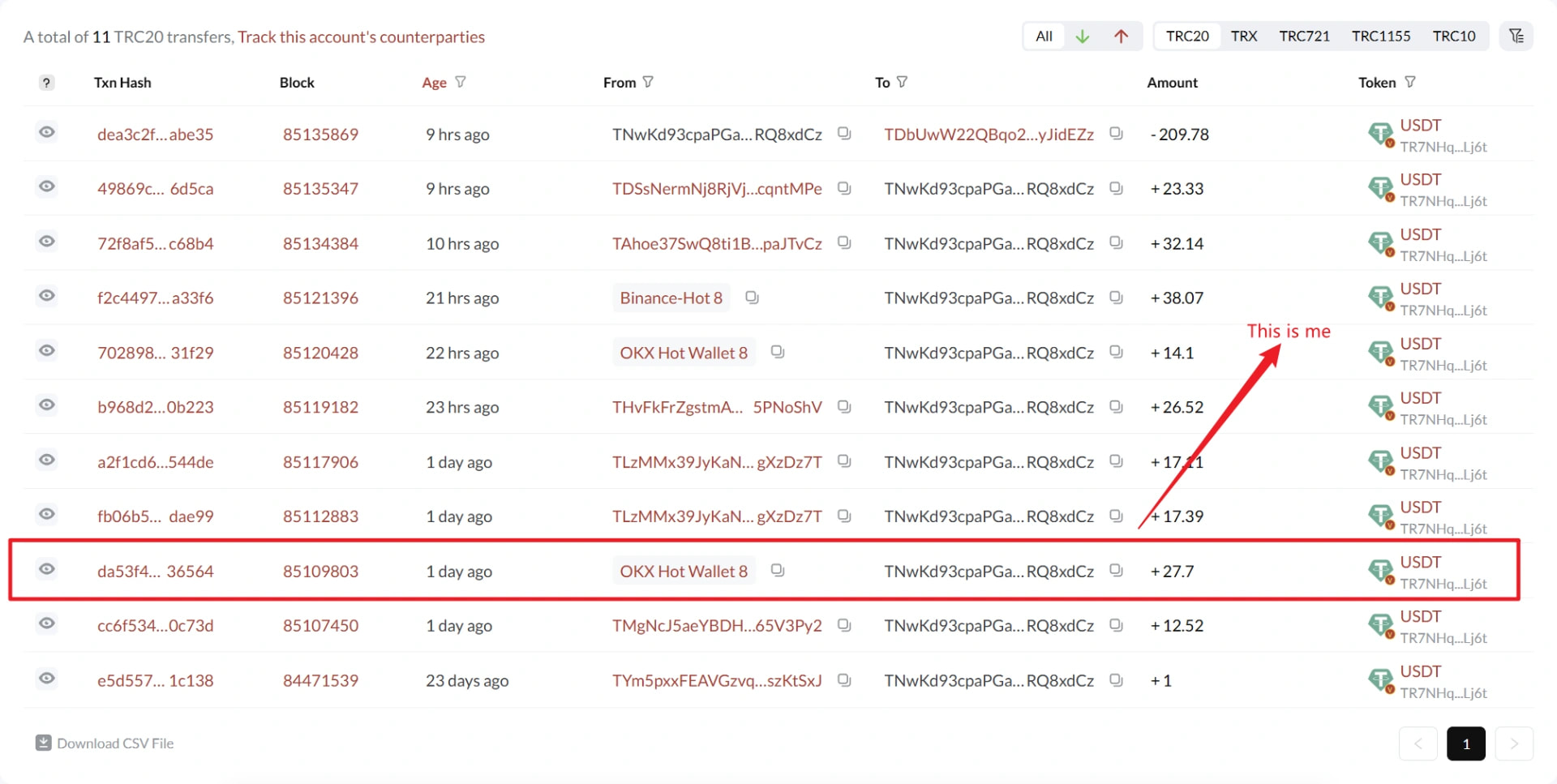Viewport: 1557px width, 784px height.
Task: Open block 84471539
Action: (320, 681)
